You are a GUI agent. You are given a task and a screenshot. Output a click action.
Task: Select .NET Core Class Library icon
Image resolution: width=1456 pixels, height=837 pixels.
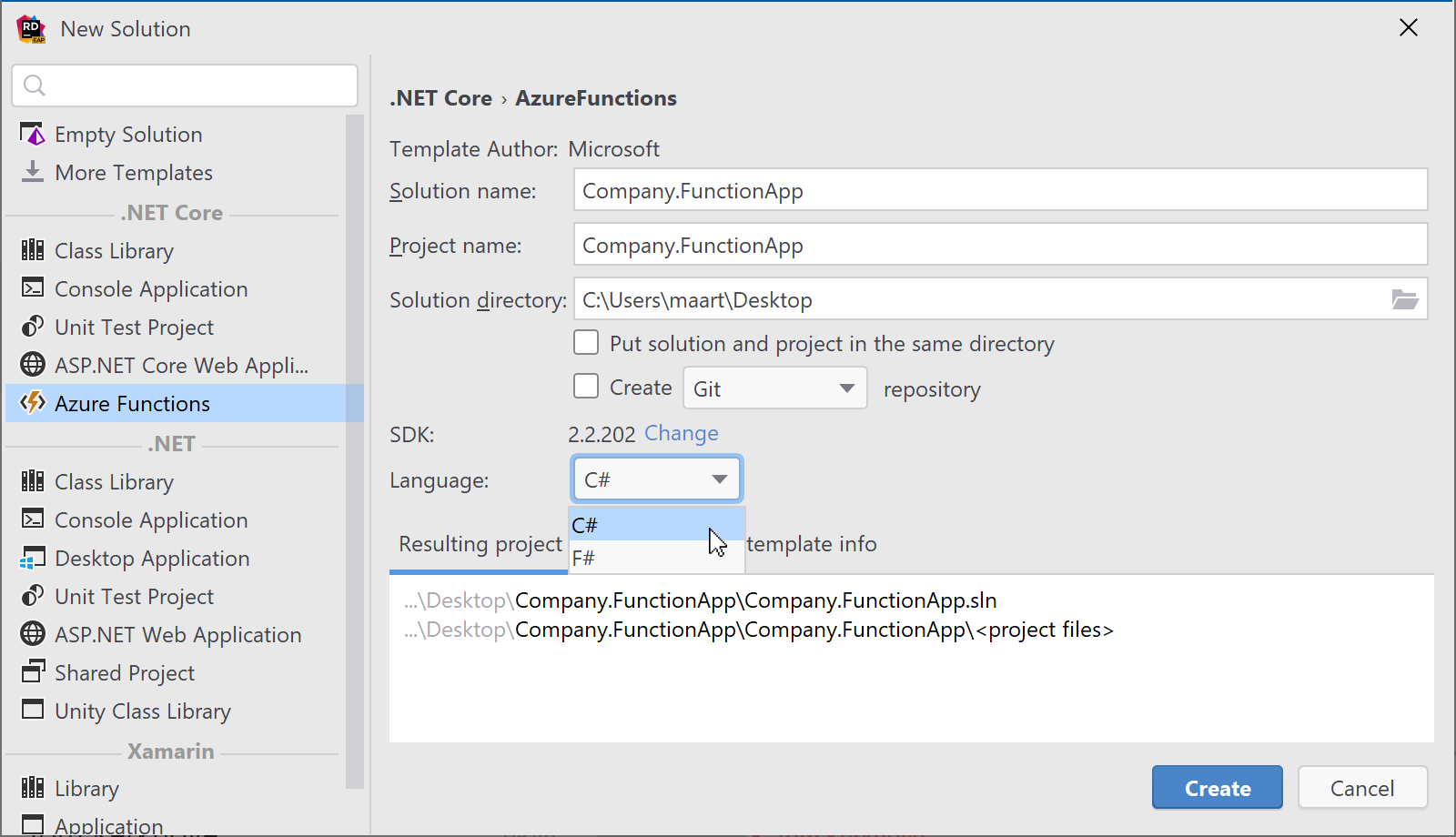tap(33, 250)
